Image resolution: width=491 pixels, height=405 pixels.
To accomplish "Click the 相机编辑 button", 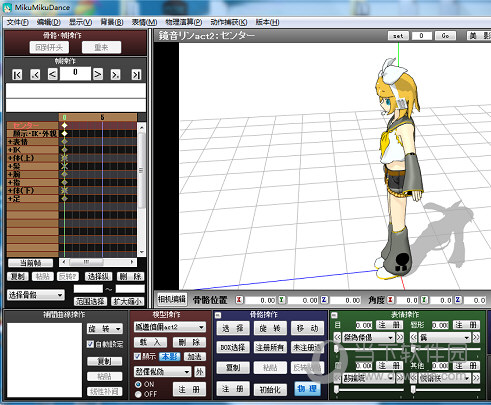I will (x=172, y=299).
